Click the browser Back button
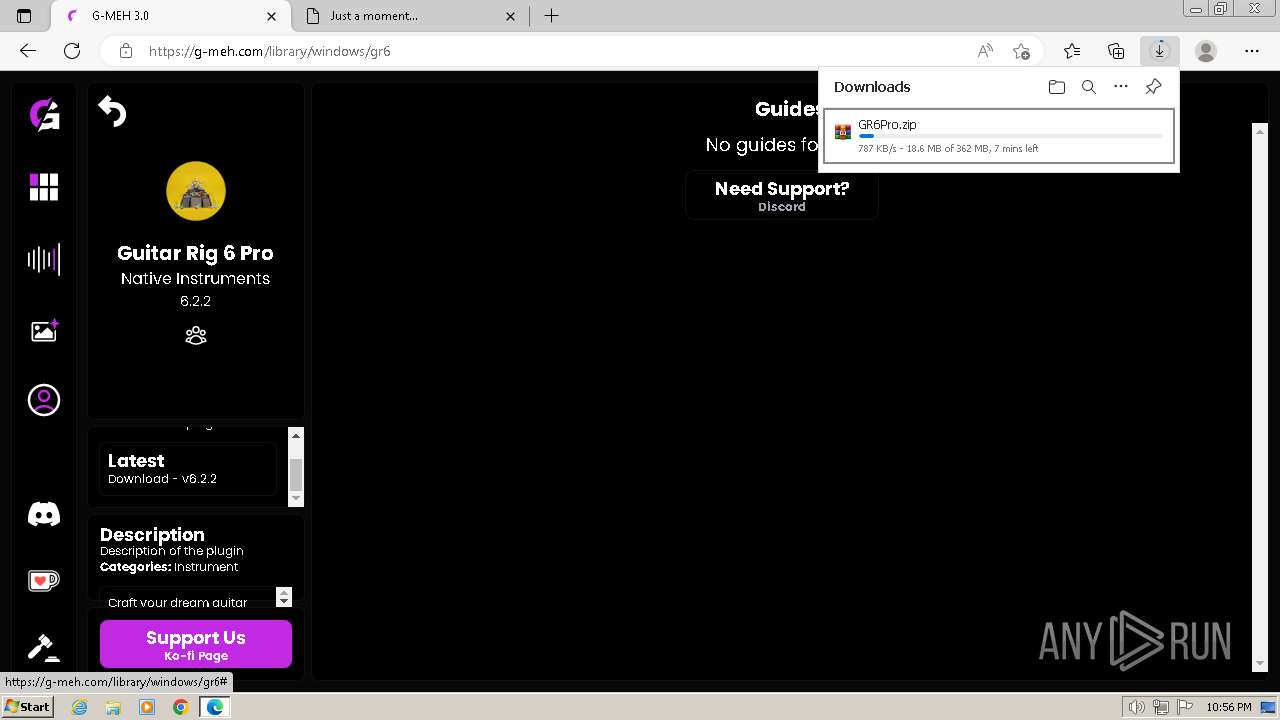1280x720 pixels. pos(28,51)
